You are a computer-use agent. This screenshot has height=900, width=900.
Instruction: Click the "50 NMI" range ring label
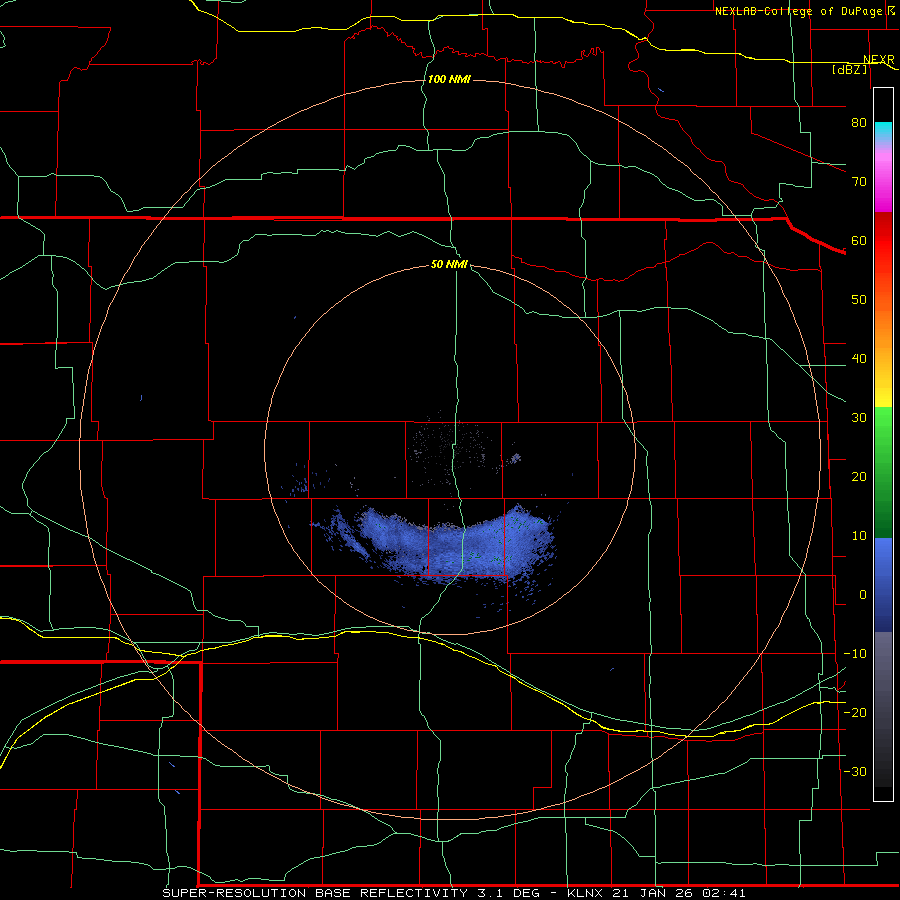[x=449, y=265]
